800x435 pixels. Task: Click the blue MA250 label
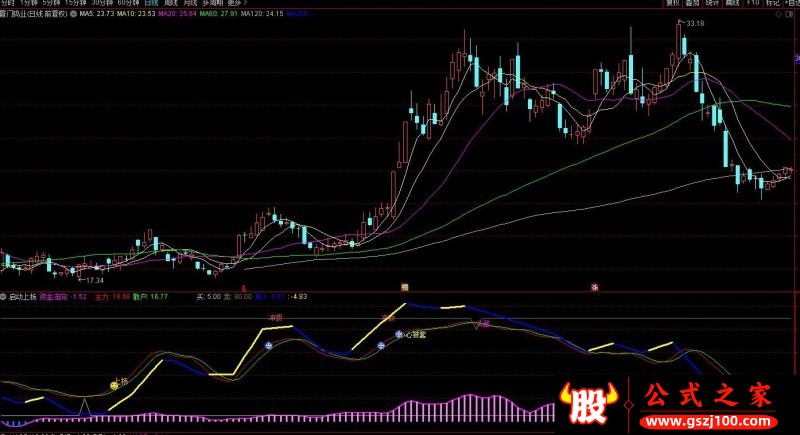point(297,14)
